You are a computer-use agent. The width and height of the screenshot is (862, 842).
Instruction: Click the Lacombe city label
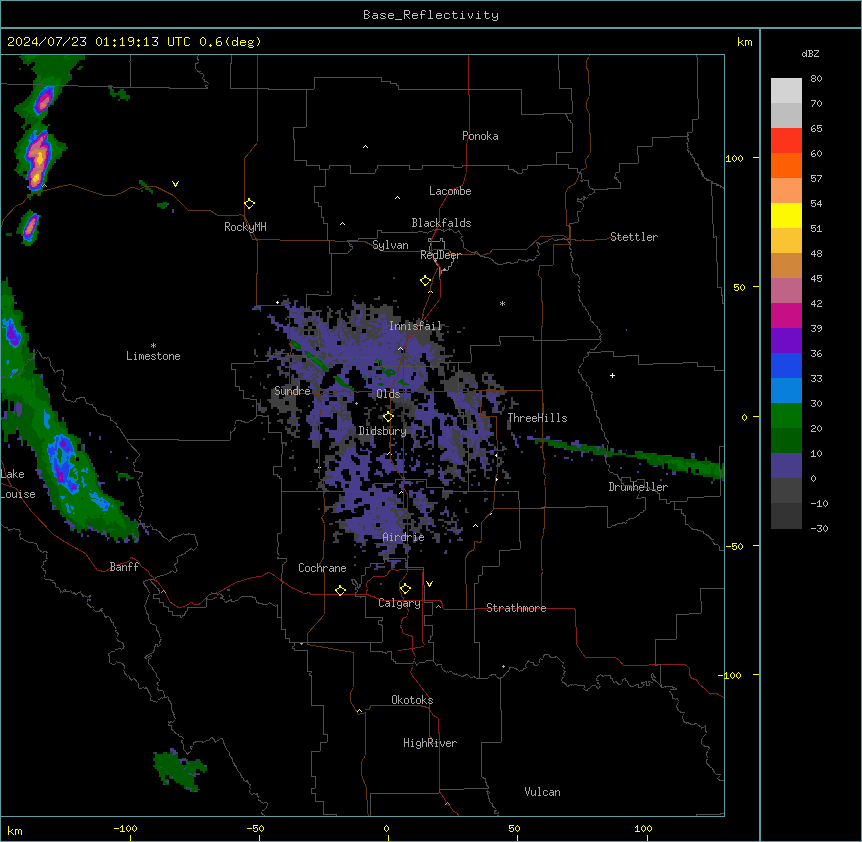(x=450, y=191)
